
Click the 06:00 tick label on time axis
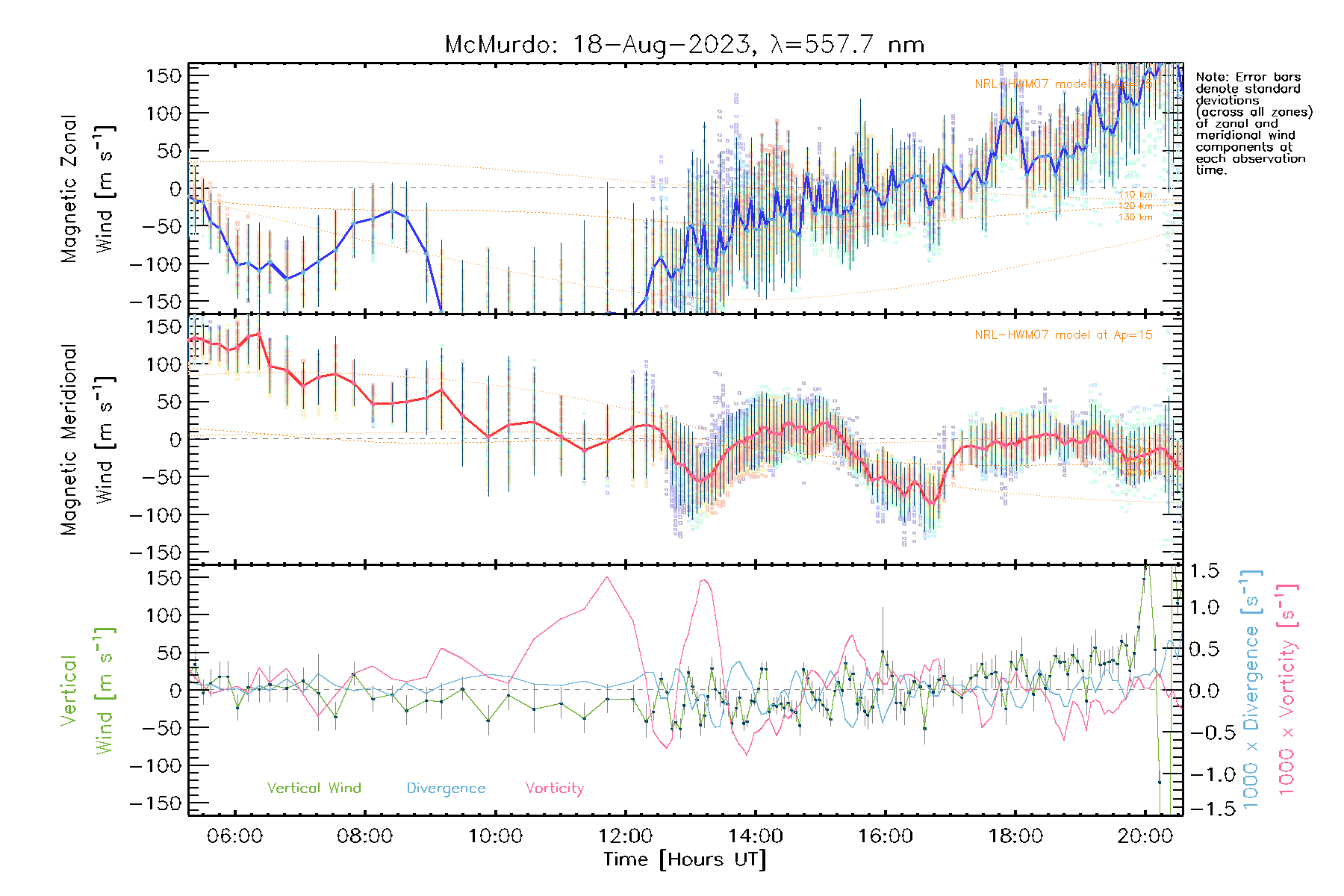tap(234, 836)
